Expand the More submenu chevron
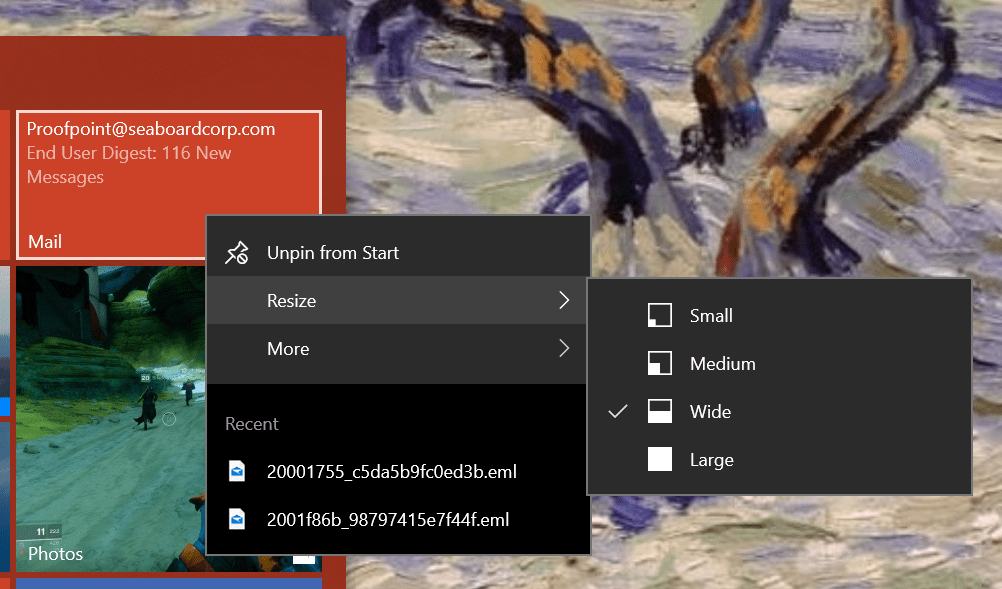Image resolution: width=1002 pixels, height=589 pixels. tap(563, 348)
